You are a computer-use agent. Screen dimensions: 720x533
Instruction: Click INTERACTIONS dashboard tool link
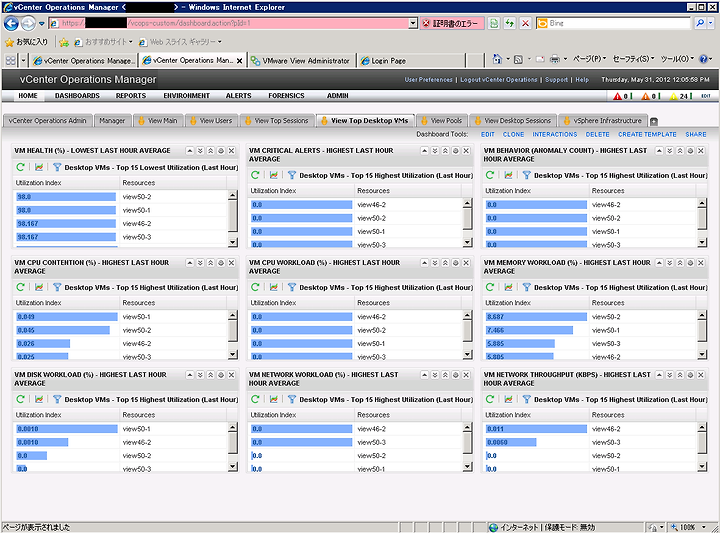click(x=555, y=134)
